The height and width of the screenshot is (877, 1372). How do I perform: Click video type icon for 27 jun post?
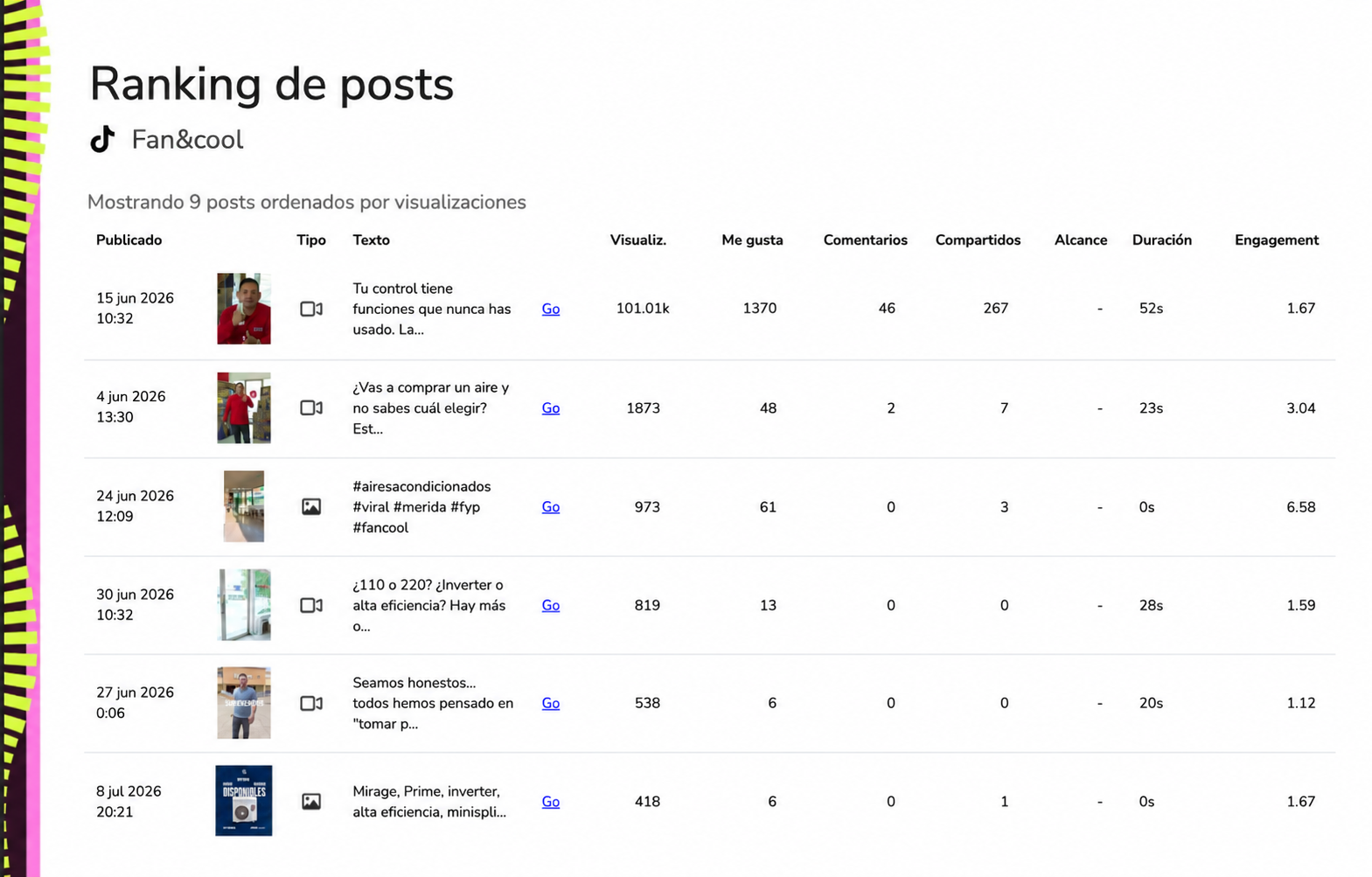311,703
